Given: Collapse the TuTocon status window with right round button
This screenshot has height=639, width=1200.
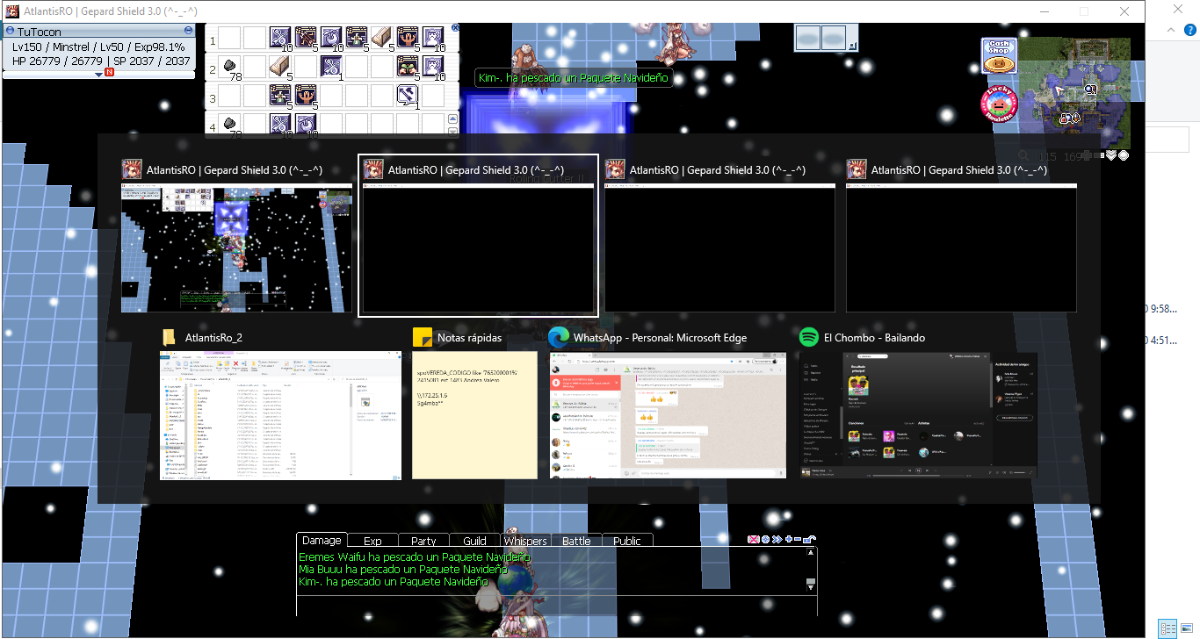Looking at the screenshot, I should click(x=189, y=31).
